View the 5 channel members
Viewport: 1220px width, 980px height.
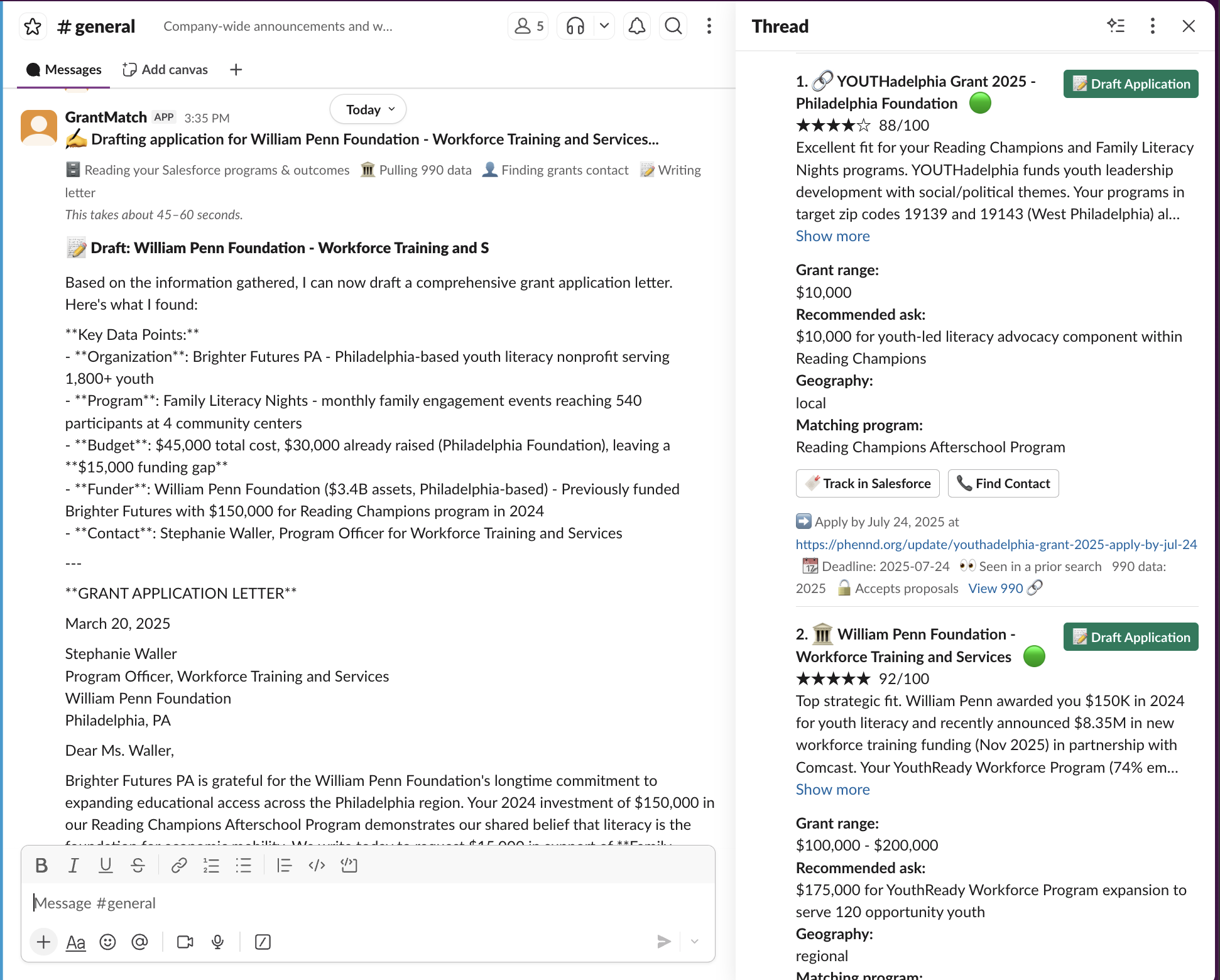pos(528,26)
